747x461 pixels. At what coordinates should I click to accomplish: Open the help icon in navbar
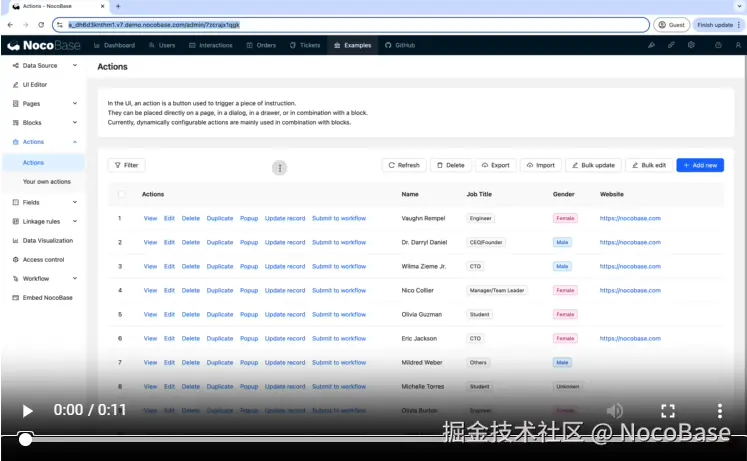718,45
